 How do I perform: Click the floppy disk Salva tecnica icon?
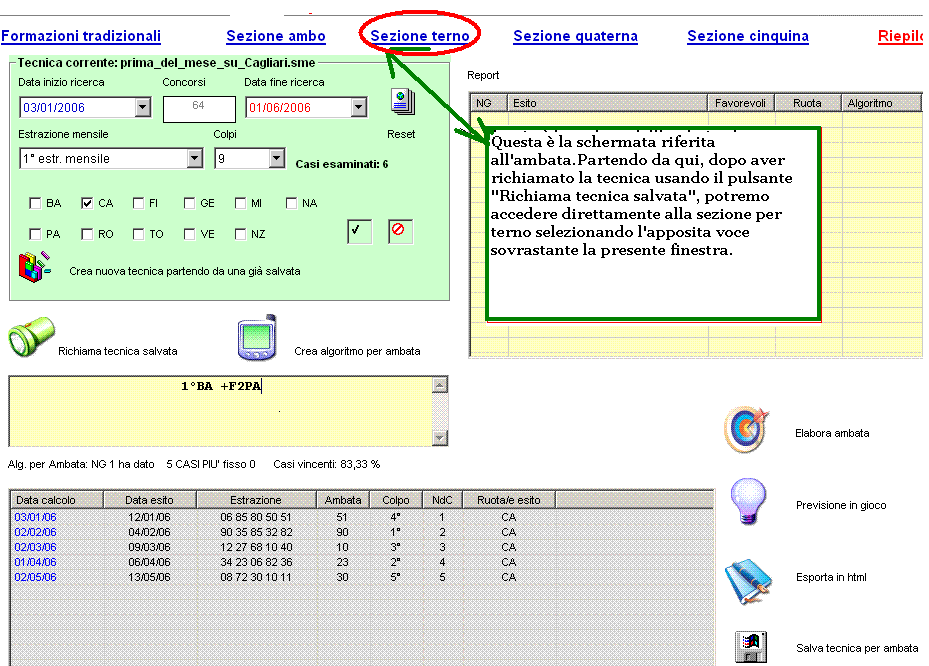(751, 647)
